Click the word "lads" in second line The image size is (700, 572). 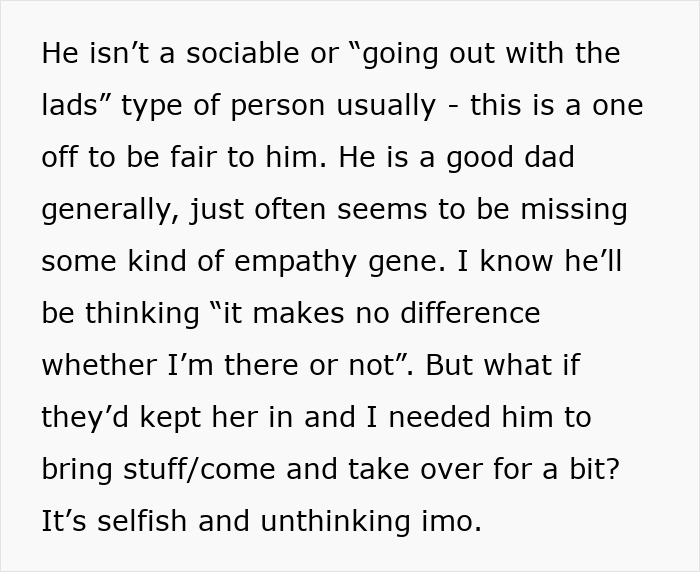click(74, 105)
